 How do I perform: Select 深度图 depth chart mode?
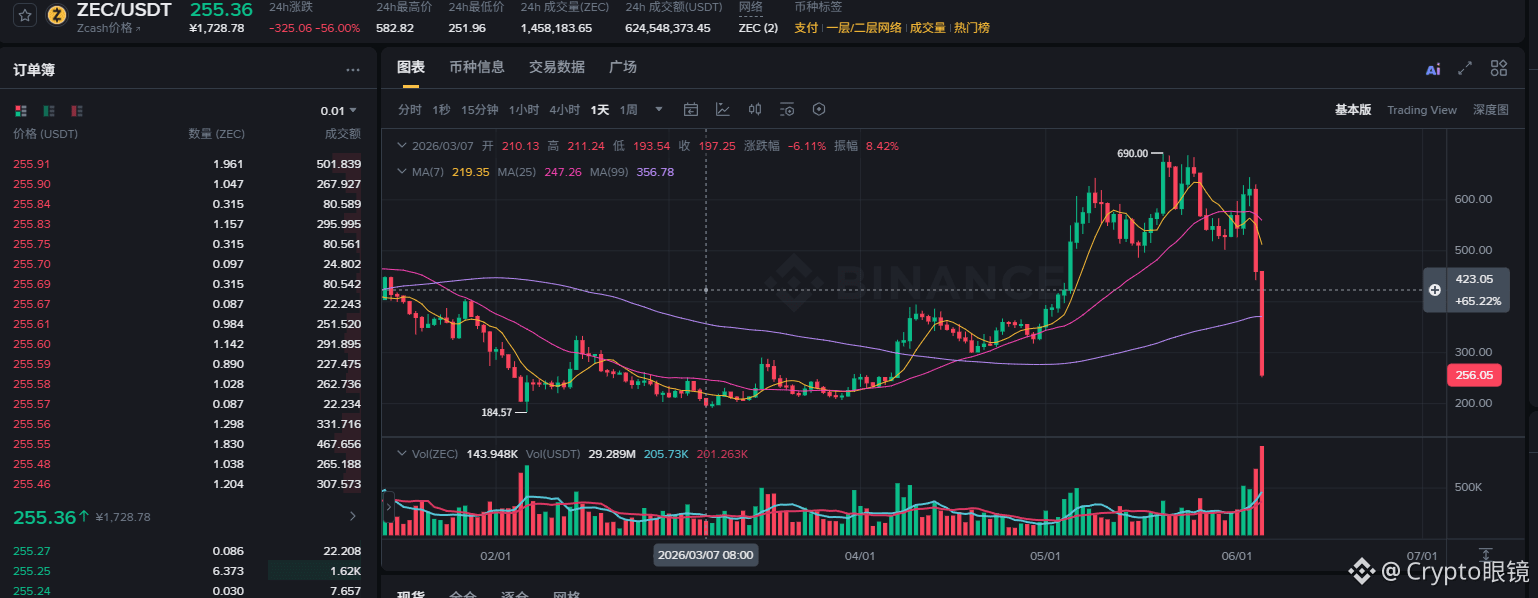tap(1491, 110)
